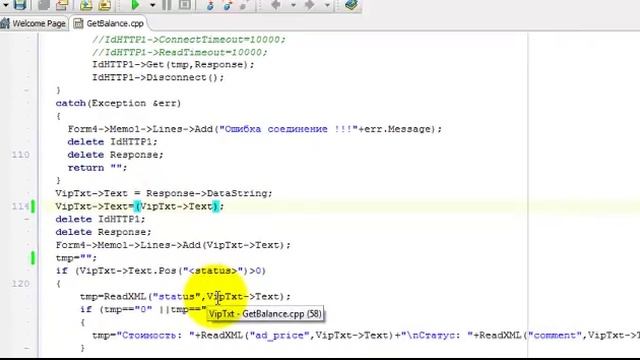Click the first 'delete IdHTTP1;' inside catch block

coord(112,142)
